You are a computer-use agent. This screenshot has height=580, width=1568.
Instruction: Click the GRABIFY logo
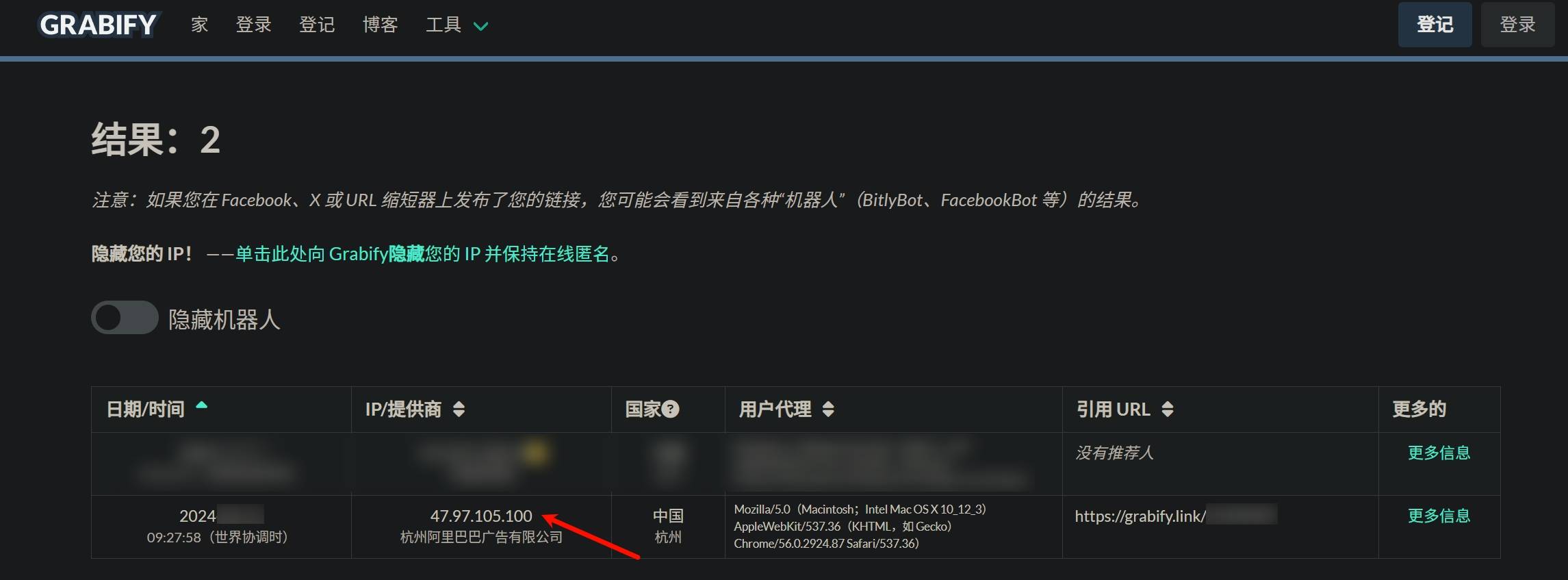coord(98,25)
